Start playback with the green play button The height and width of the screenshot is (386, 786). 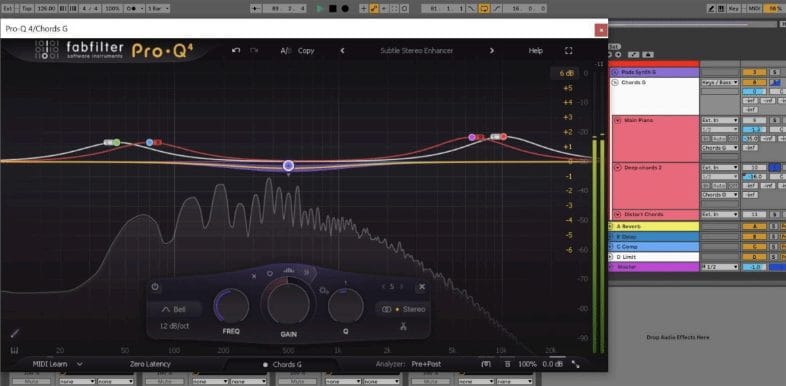click(x=319, y=9)
